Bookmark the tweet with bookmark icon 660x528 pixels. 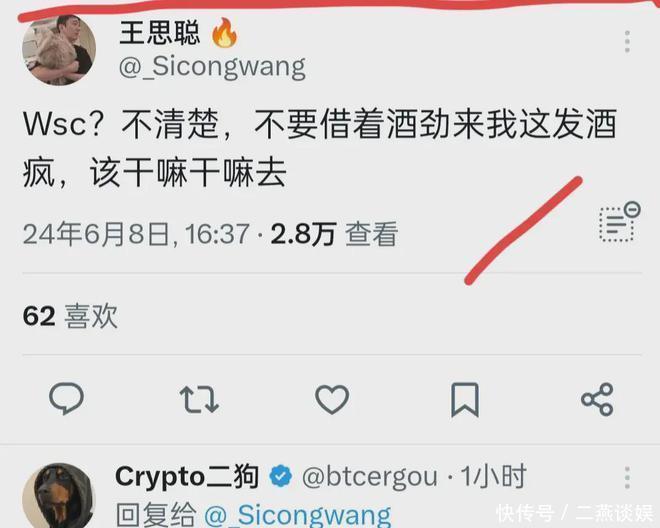click(x=465, y=399)
